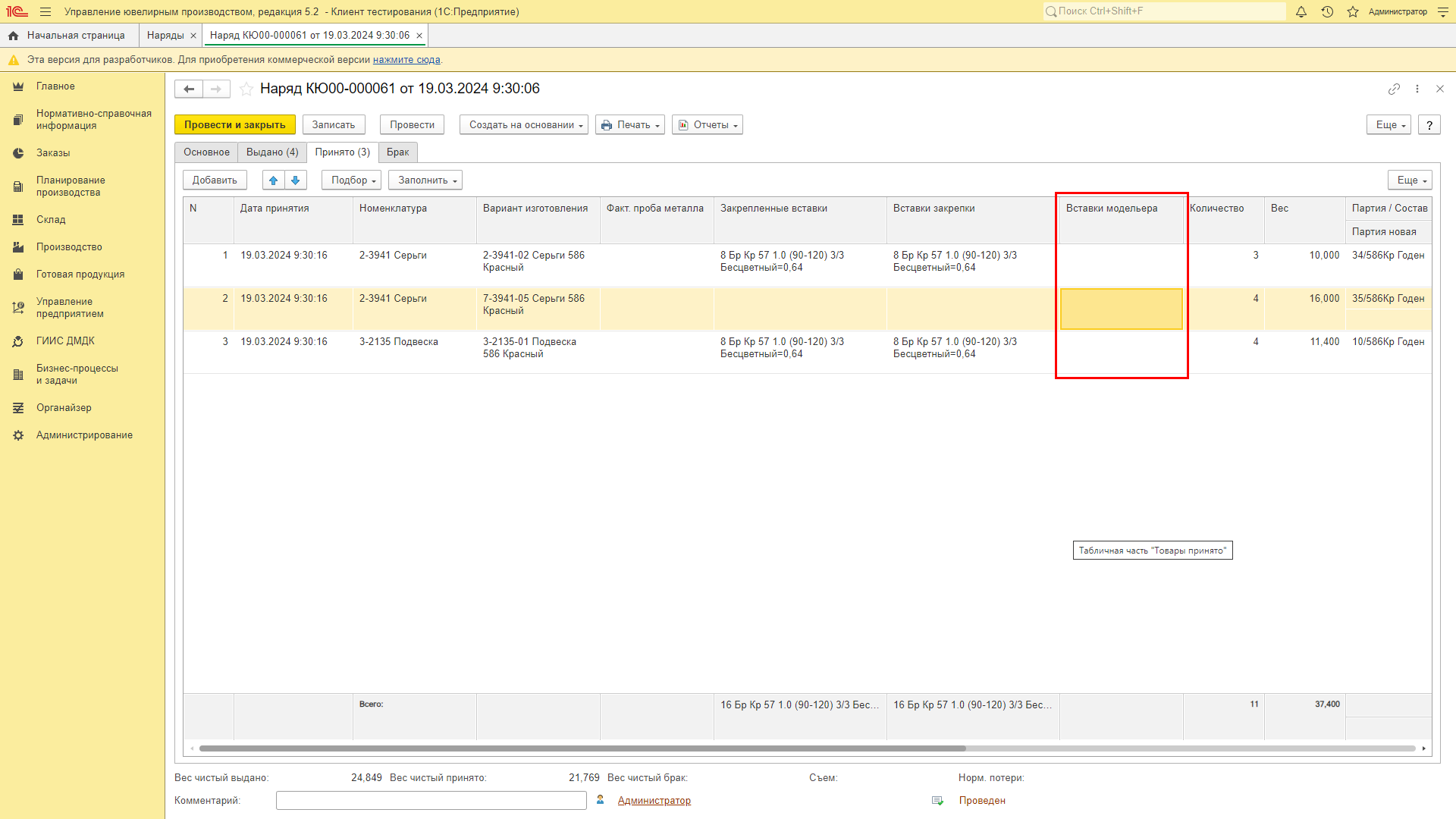
Task: Navigate forward with the right arrow button
Action: click(x=216, y=89)
